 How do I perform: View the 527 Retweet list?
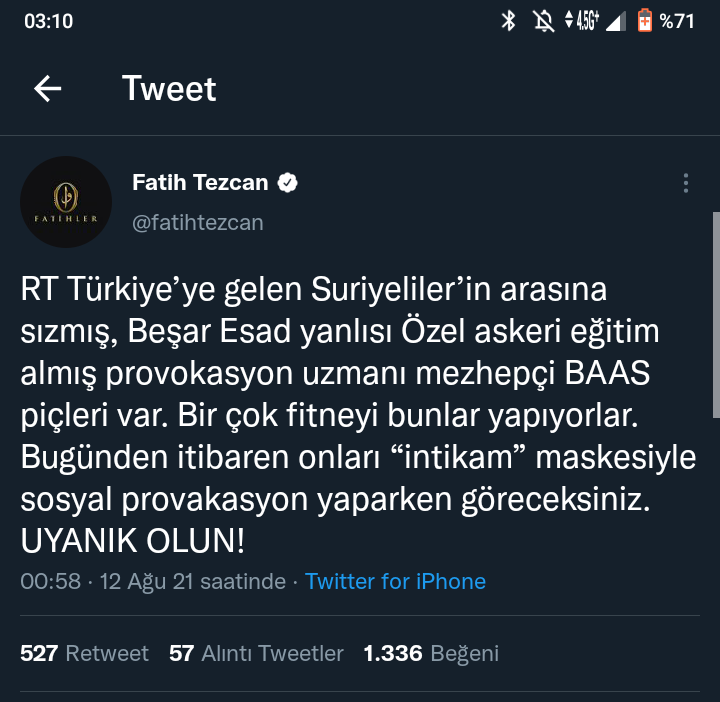point(84,654)
